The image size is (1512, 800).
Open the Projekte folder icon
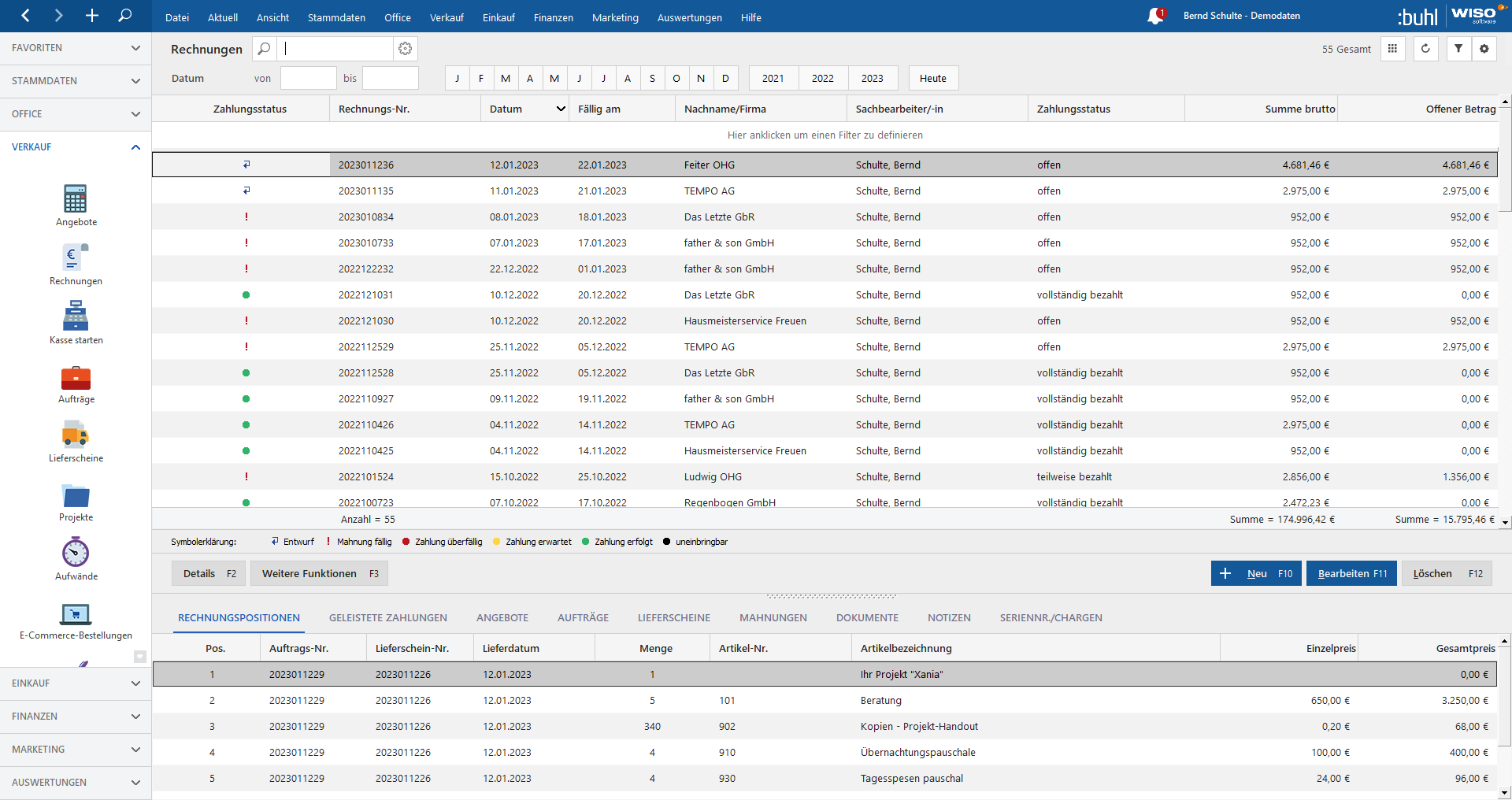76,496
